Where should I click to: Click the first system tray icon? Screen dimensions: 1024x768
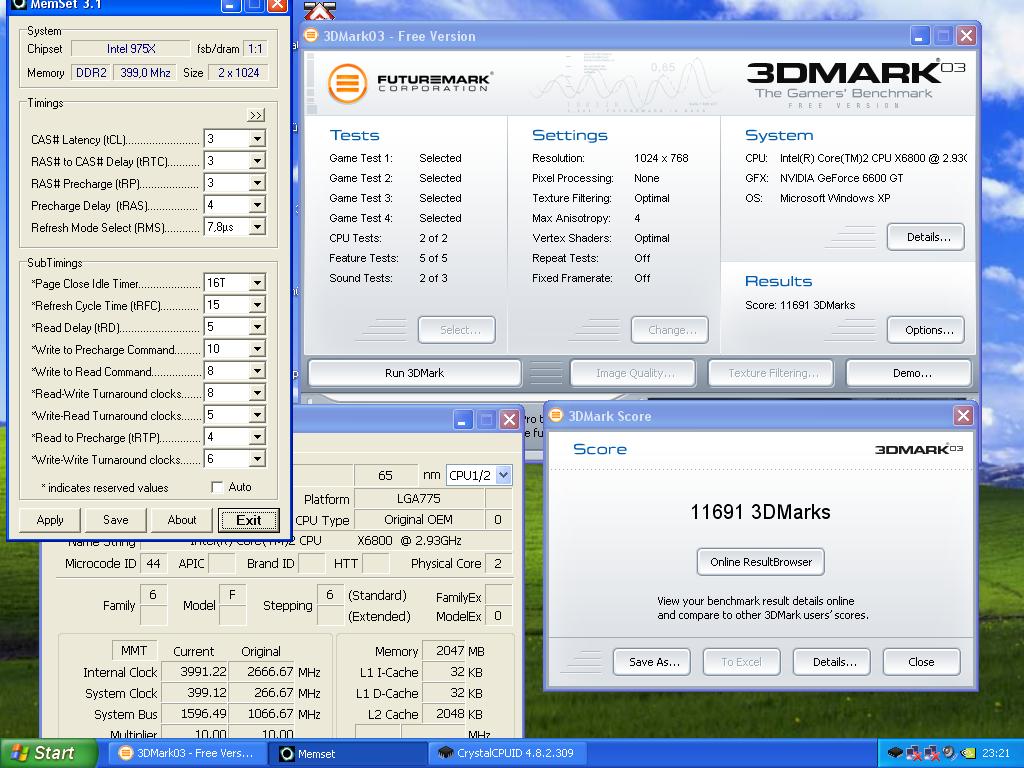[x=895, y=753]
